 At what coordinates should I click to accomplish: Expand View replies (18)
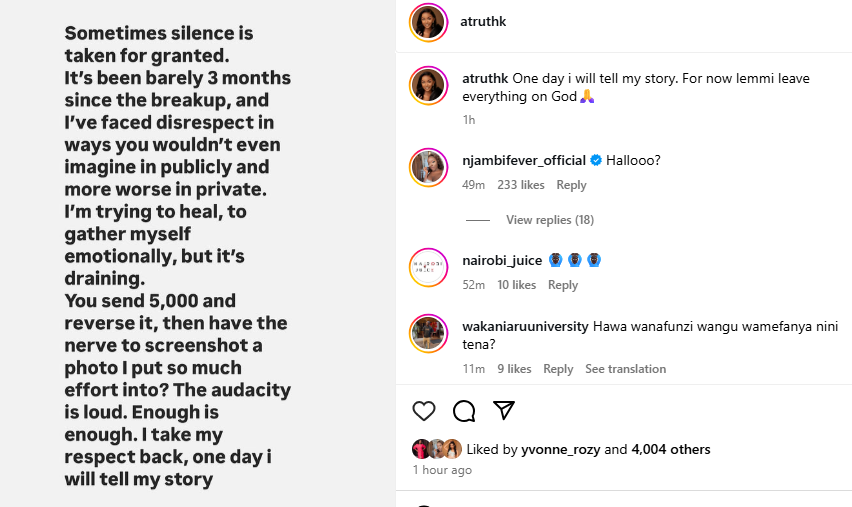click(550, 220)
